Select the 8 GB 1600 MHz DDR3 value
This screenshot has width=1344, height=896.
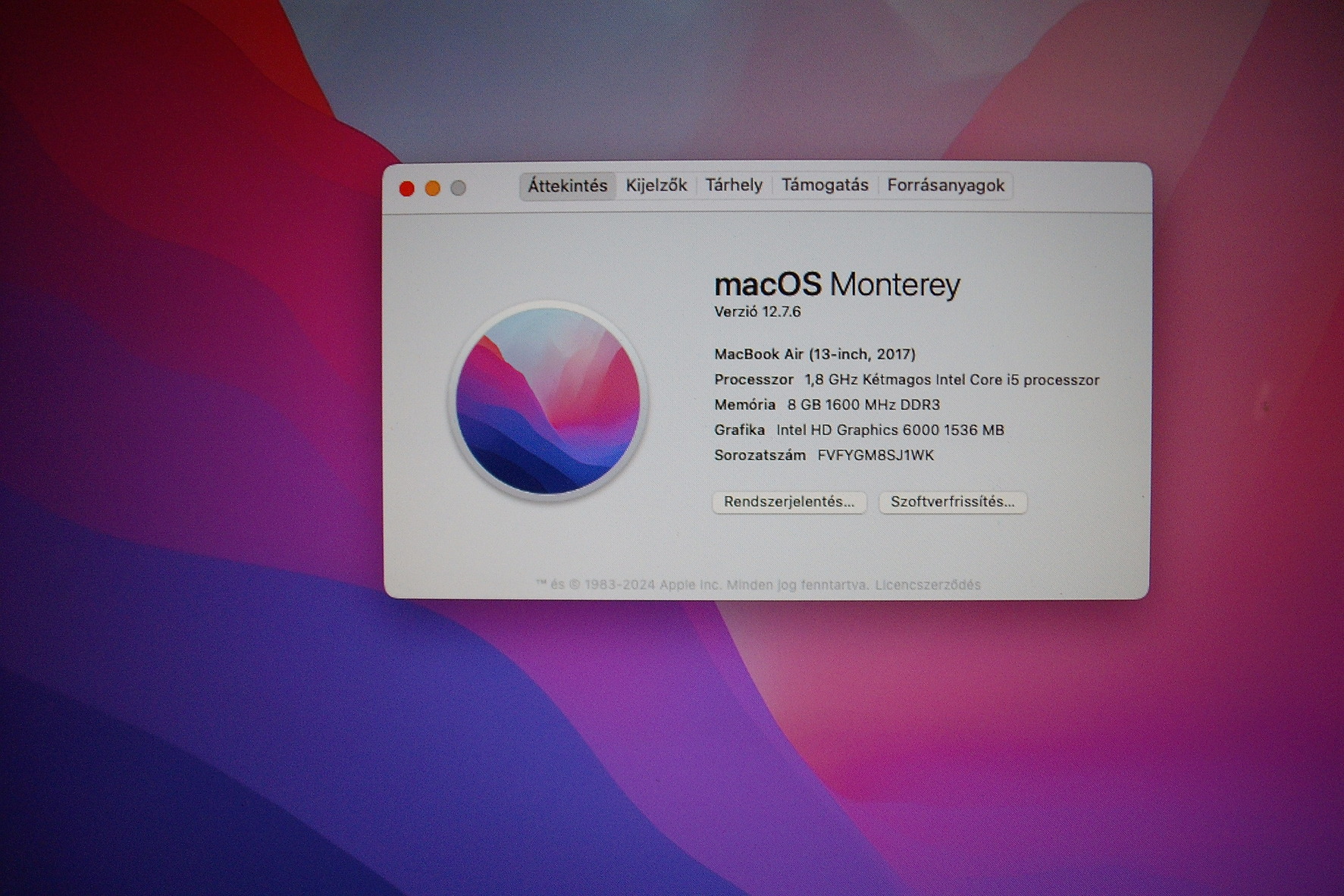(x=863, y=405)
